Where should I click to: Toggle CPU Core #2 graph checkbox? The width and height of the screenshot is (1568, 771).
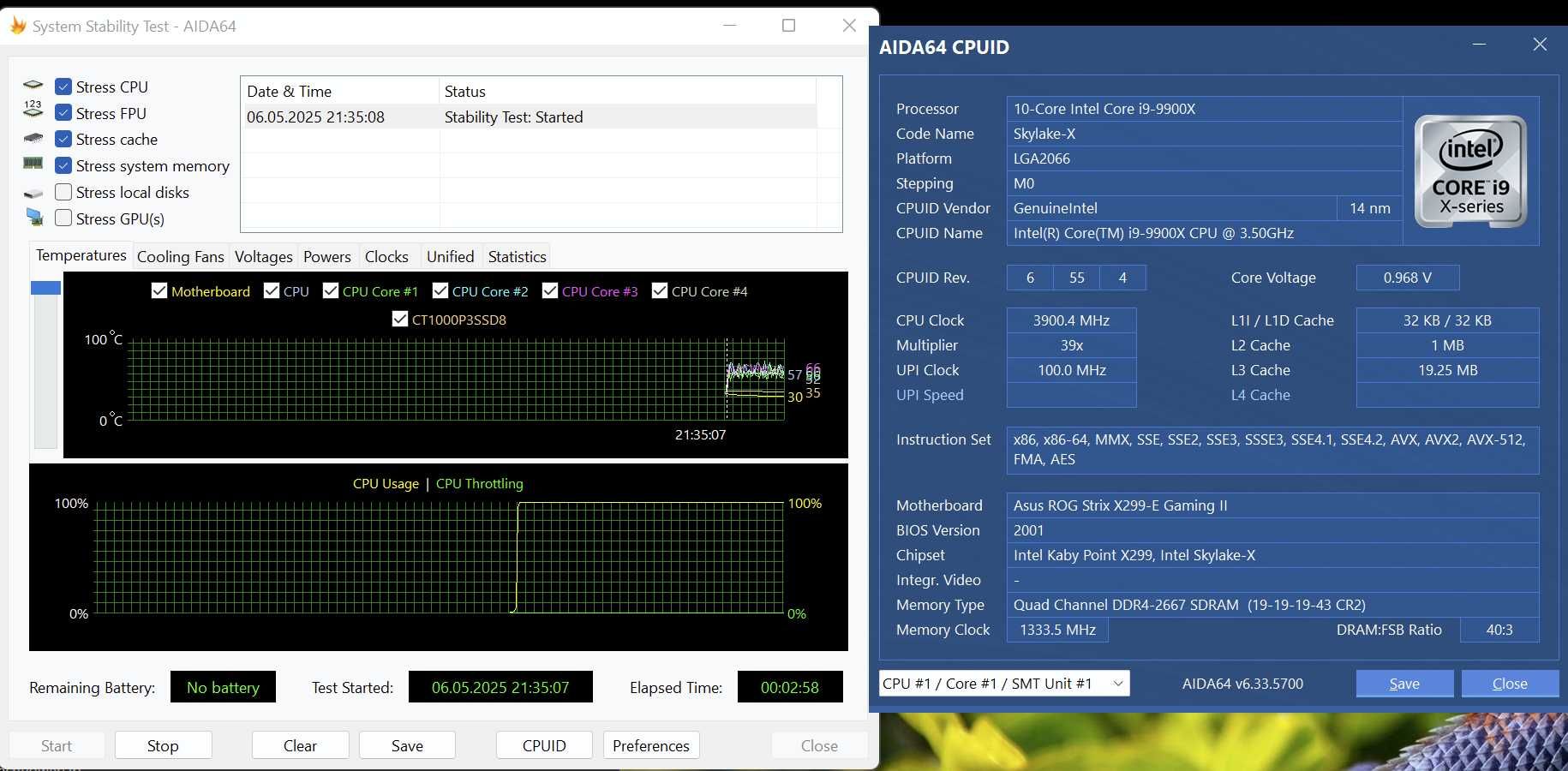click(x=440, y=291)
